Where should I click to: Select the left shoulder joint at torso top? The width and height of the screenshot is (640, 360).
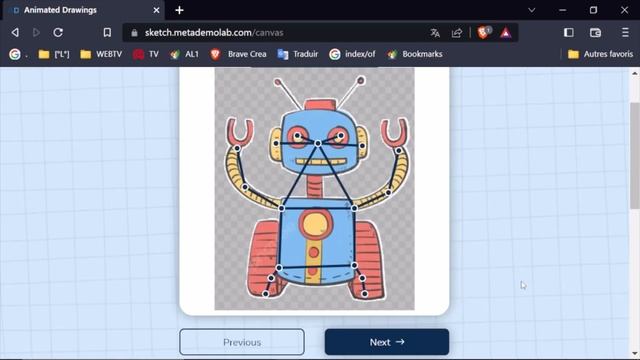pos(282,208)
